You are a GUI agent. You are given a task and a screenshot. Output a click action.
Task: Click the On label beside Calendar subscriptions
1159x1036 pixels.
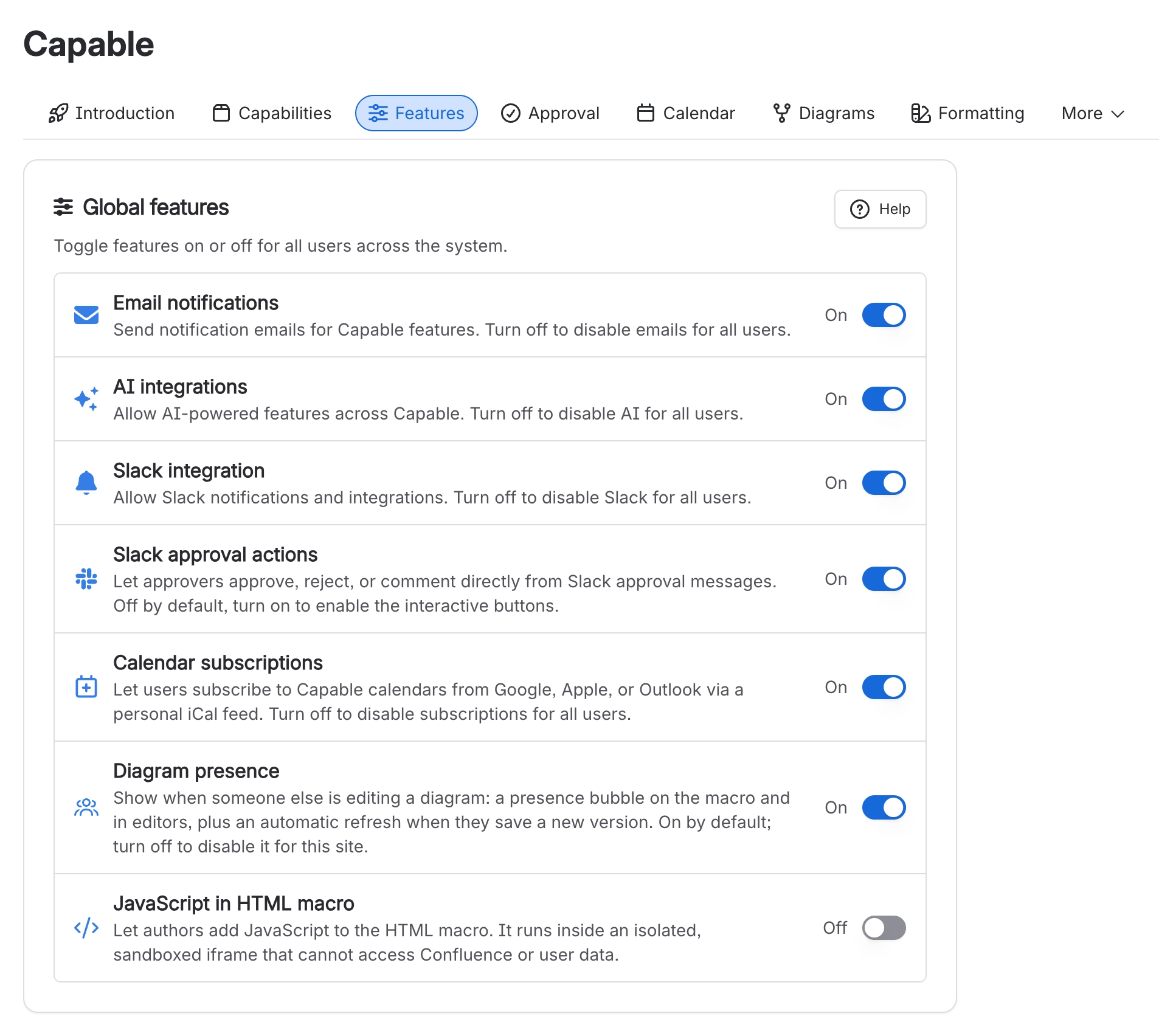(836, 687)
